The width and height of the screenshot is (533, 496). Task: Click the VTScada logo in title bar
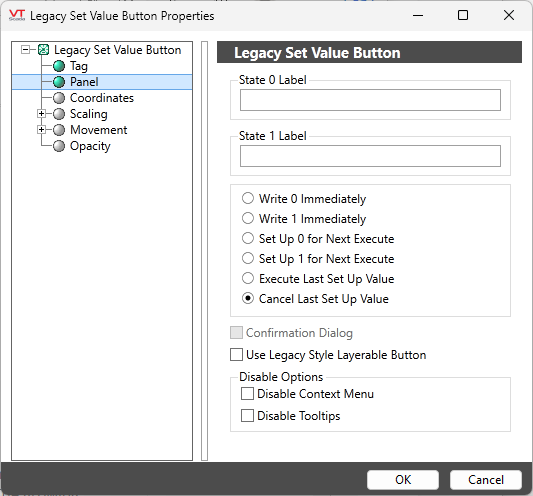pyautogui.click(x=17, y=15)
